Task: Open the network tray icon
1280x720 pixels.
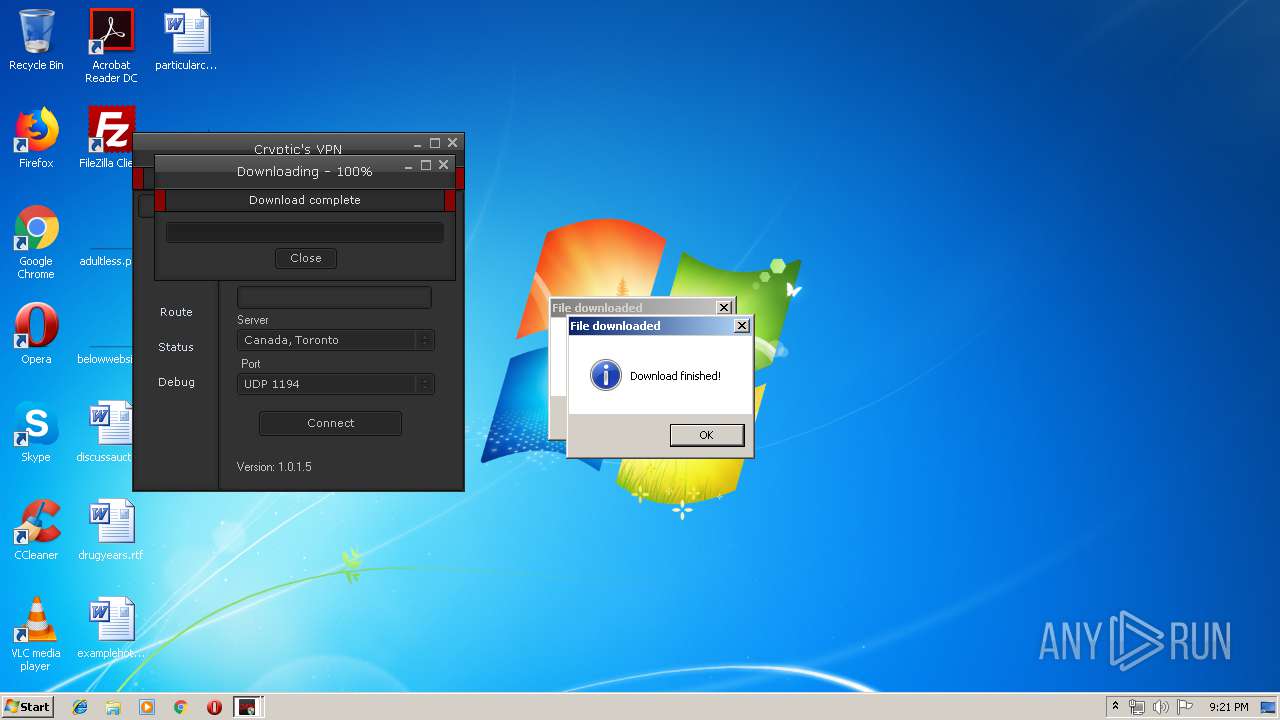Action: pyautogui.click(x=1137, y=707)
